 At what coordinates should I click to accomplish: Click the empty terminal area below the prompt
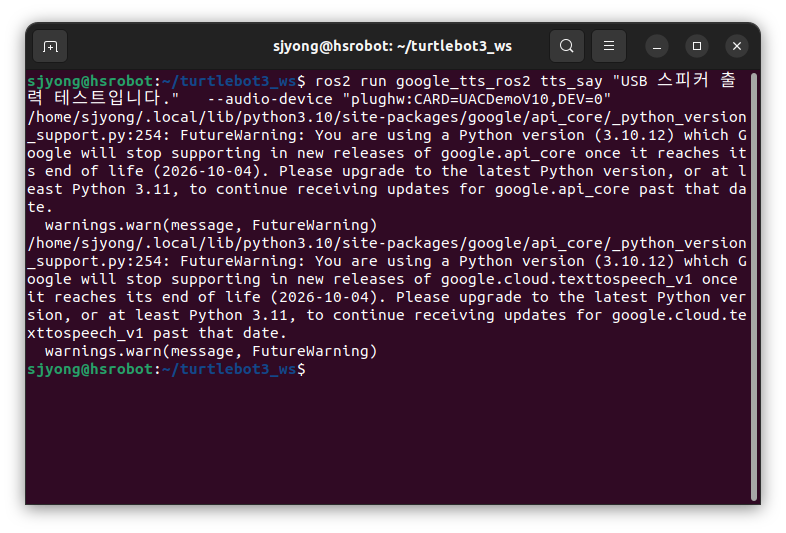388,441
